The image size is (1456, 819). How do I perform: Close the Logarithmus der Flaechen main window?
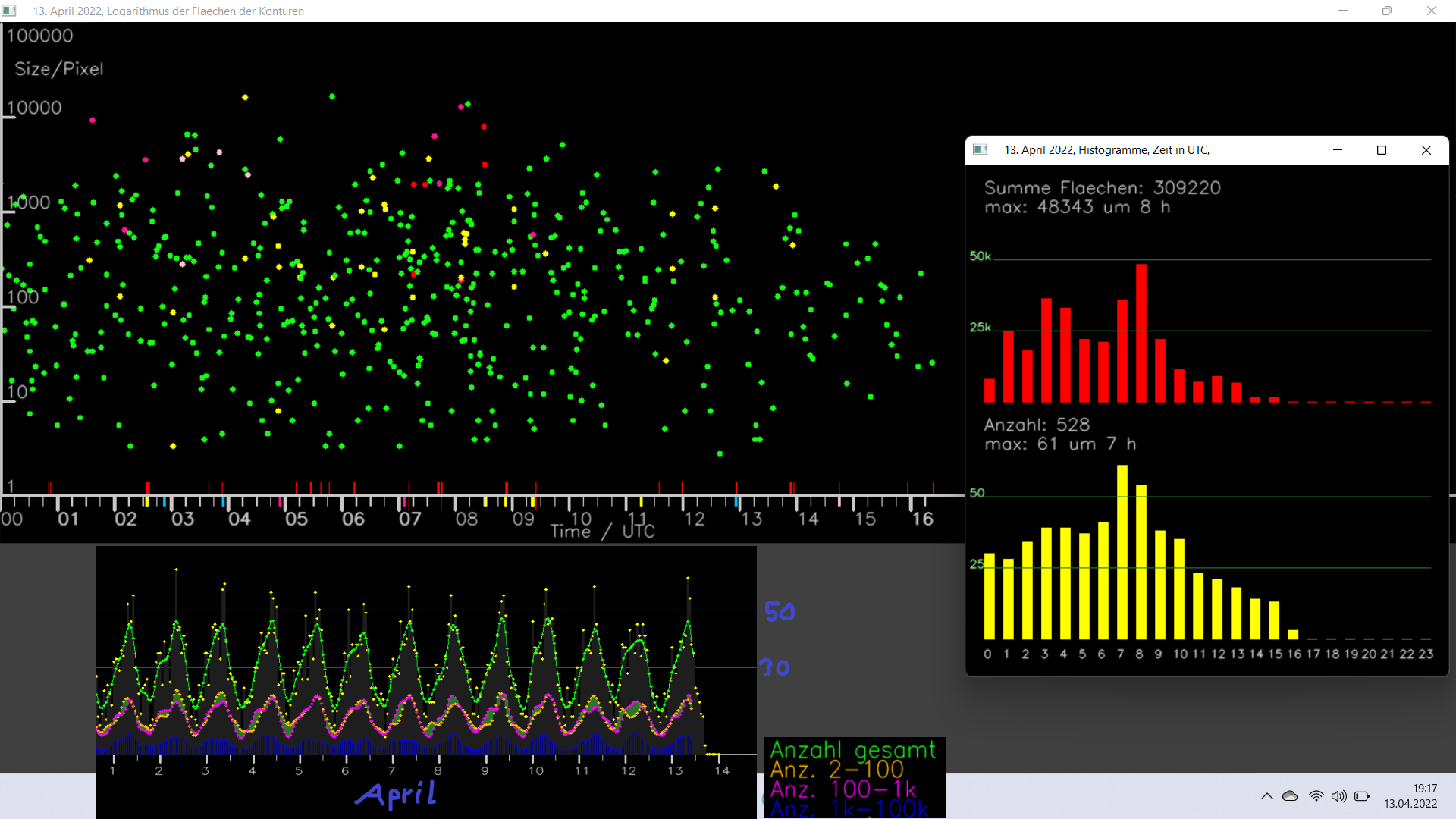point(1432,11)
